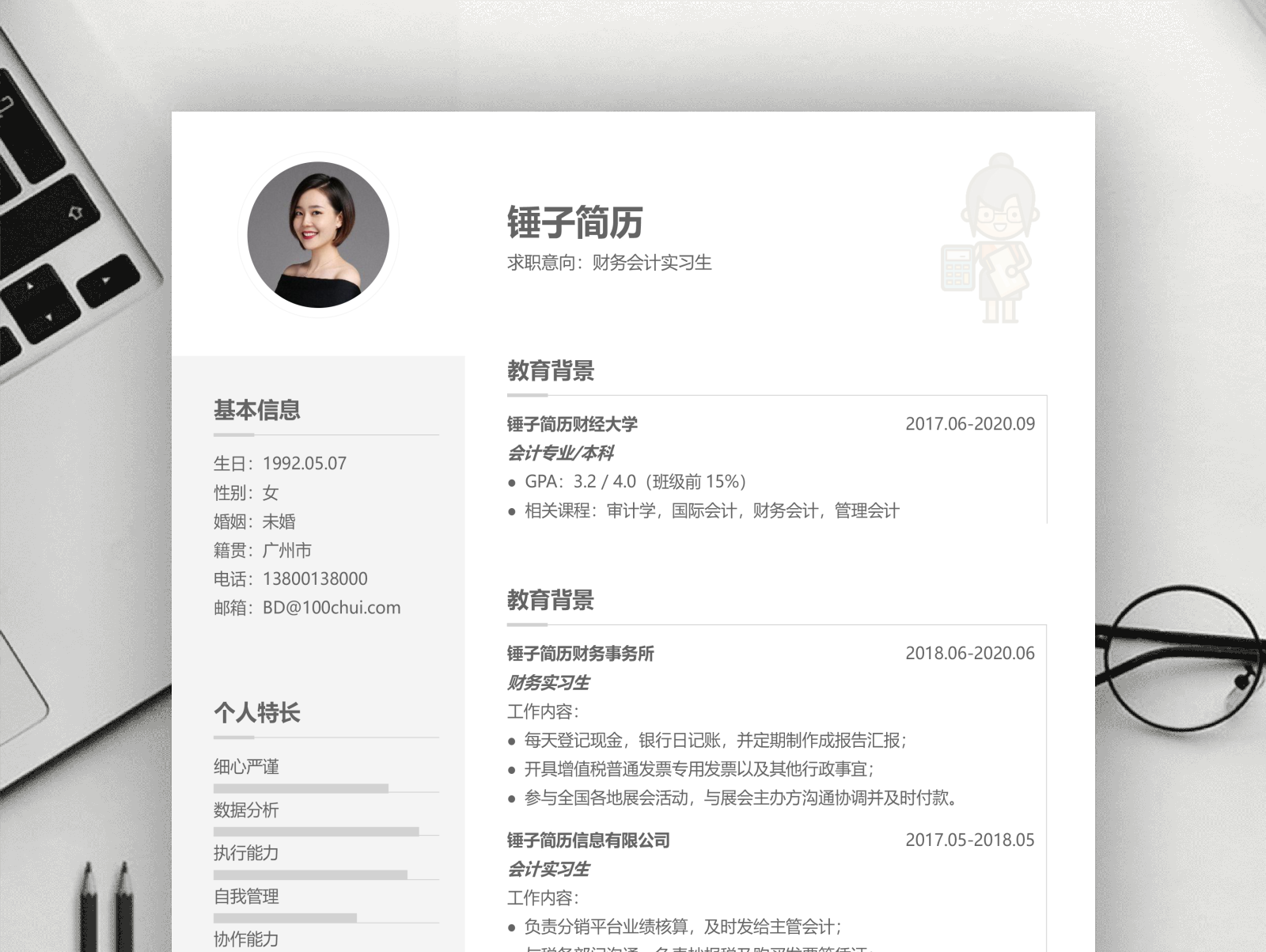Click the job objective 求职意向：财务会计实习生
Image resolution: width=1266 pixels, height=952 pixels.
(x=609, y=263)
